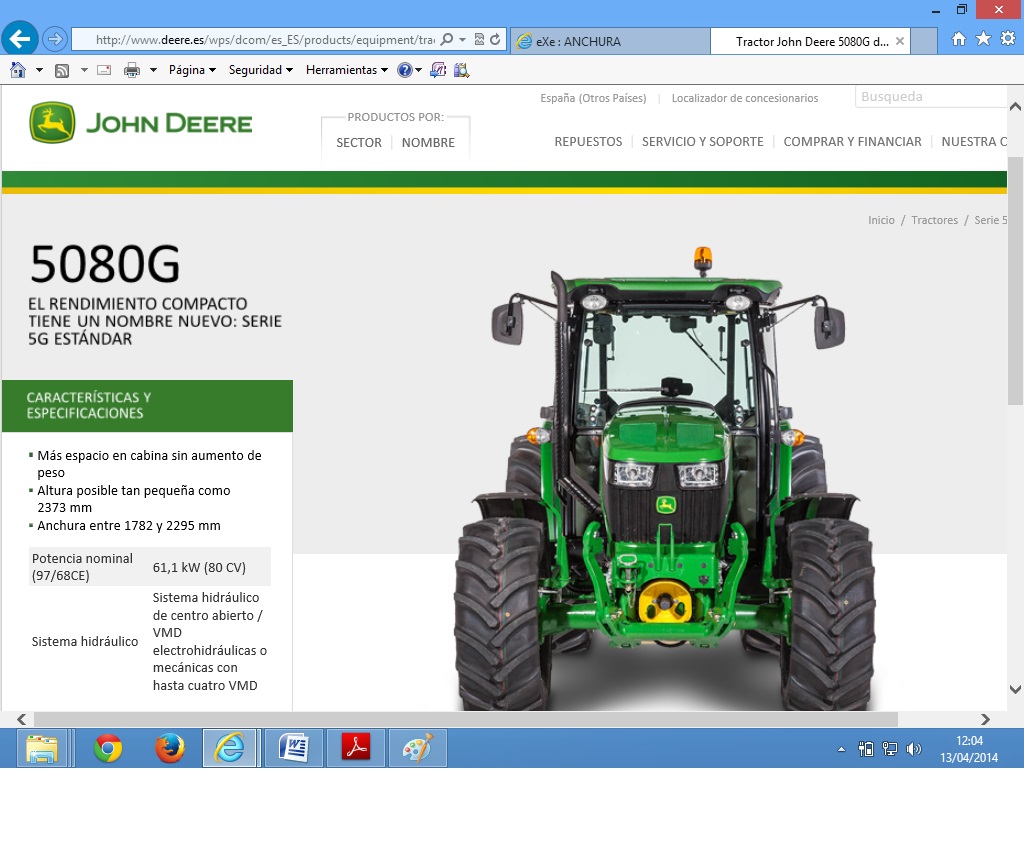Open Firefox from the taskbar
The height and width of the screenshot is (854, 1024).
[x=170, y=748]
